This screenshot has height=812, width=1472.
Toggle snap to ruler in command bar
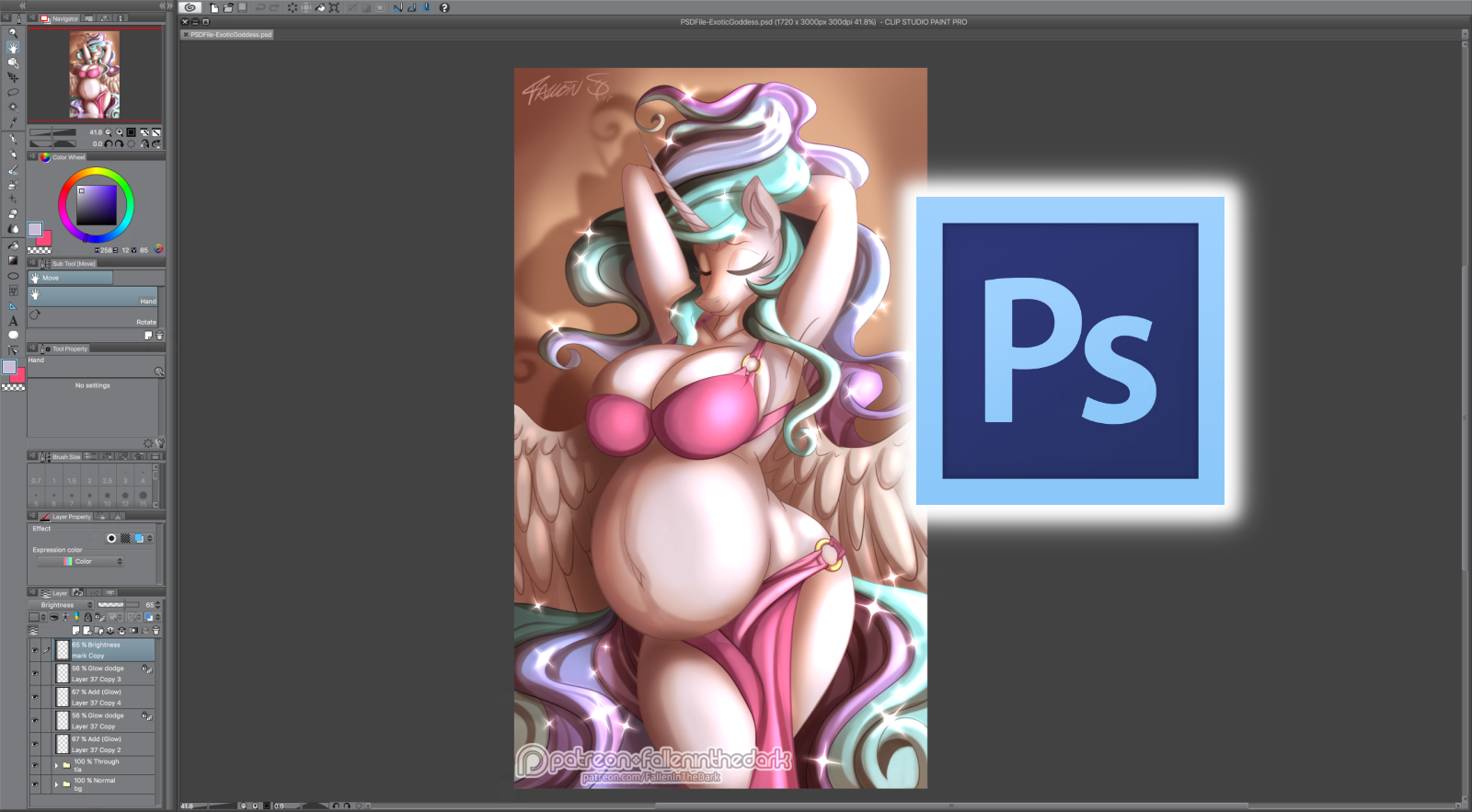click(x=398, y=7)
